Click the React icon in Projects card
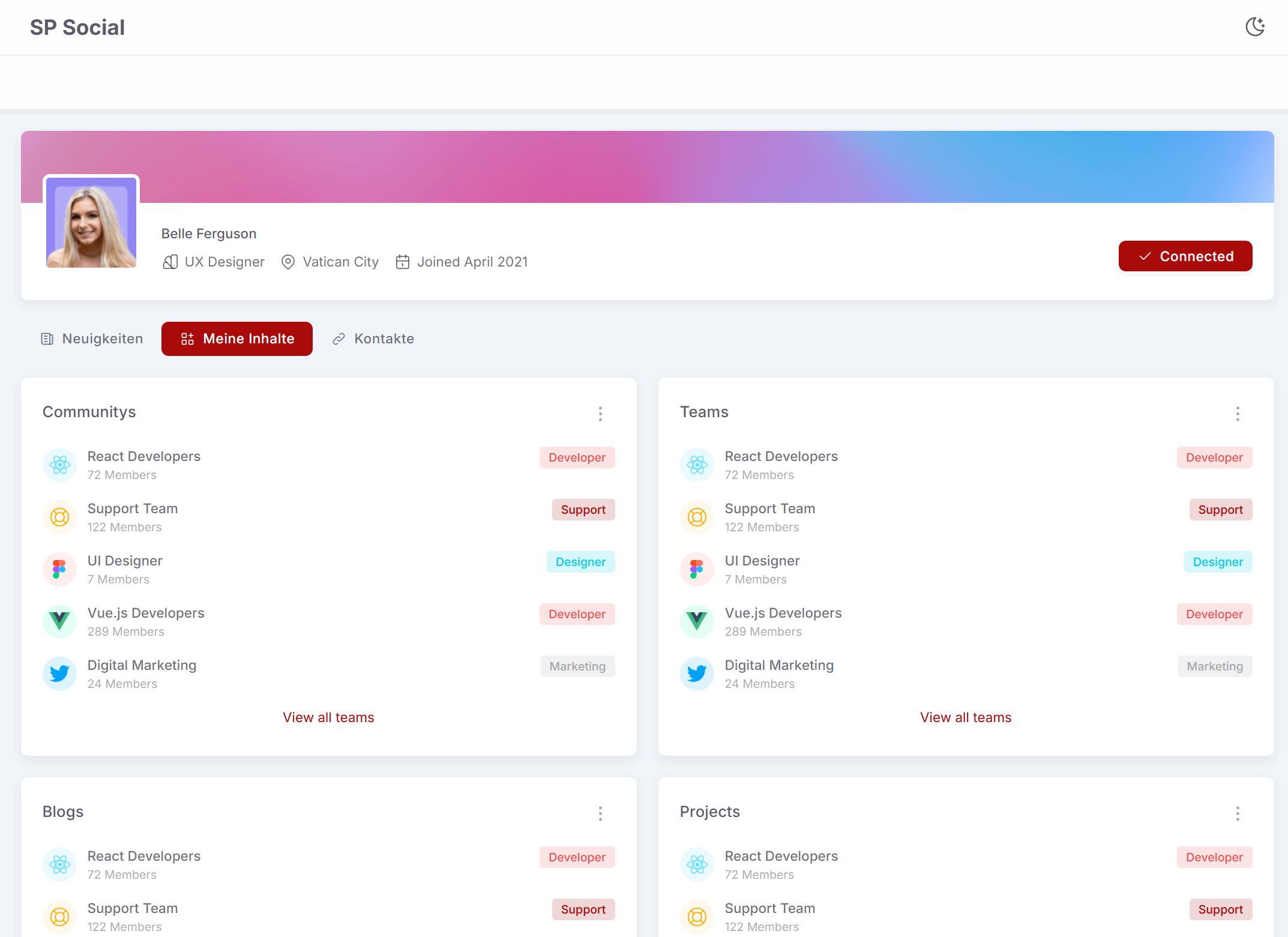 click(x=697, y=864)
